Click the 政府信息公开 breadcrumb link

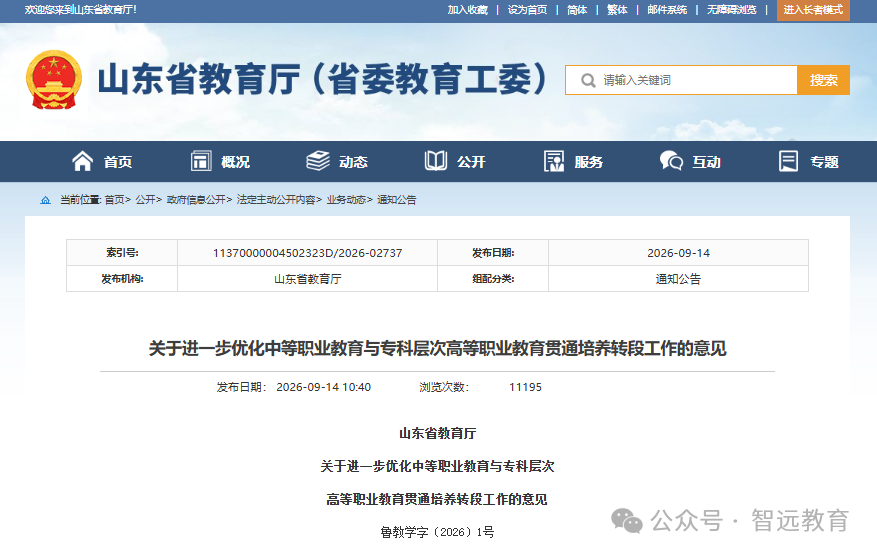196,200
